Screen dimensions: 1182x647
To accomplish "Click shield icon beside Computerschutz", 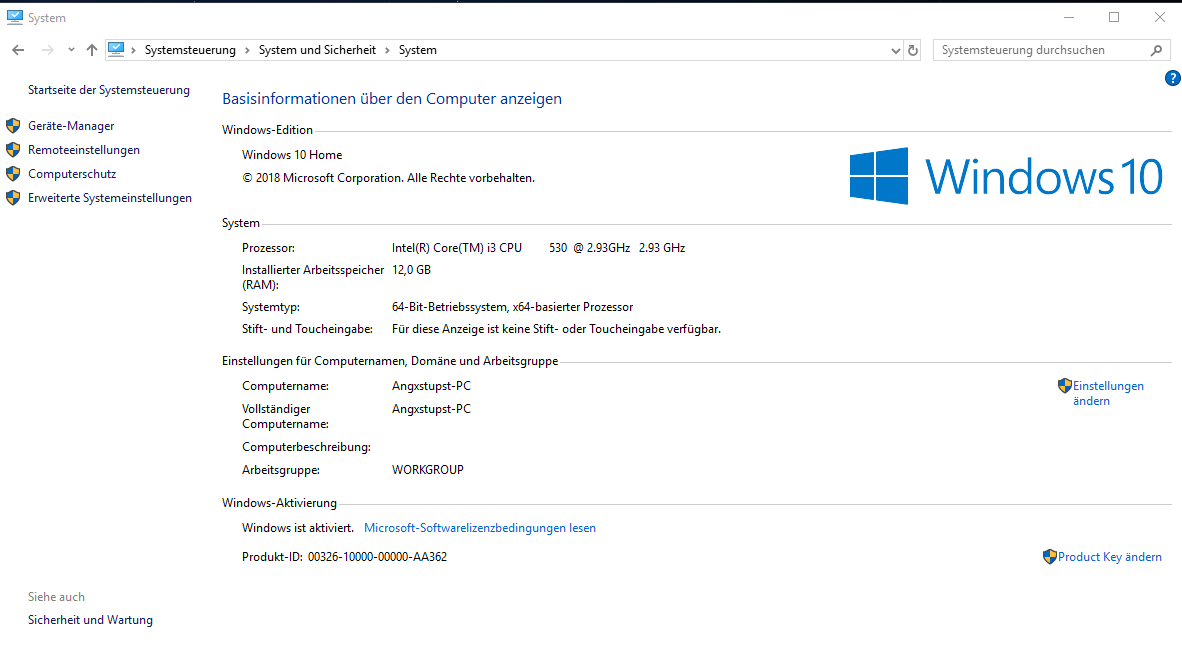I will pos(13,174).
